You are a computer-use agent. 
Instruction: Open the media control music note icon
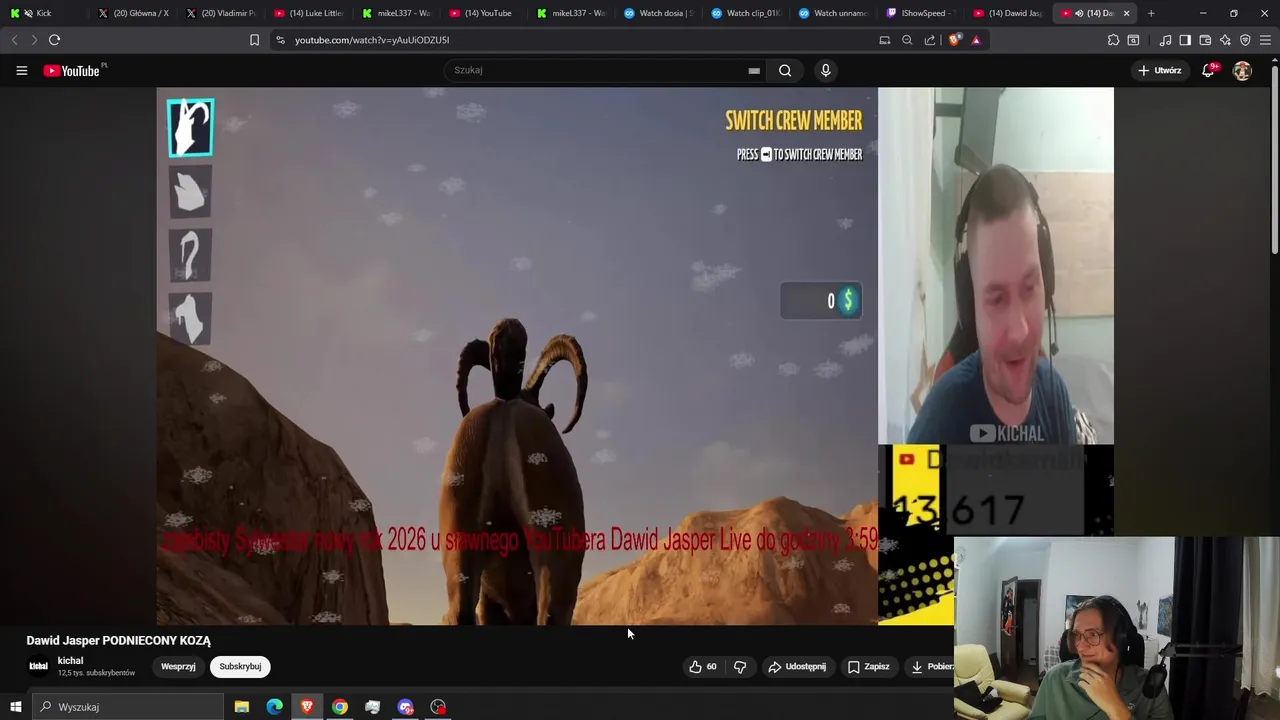1165,40
